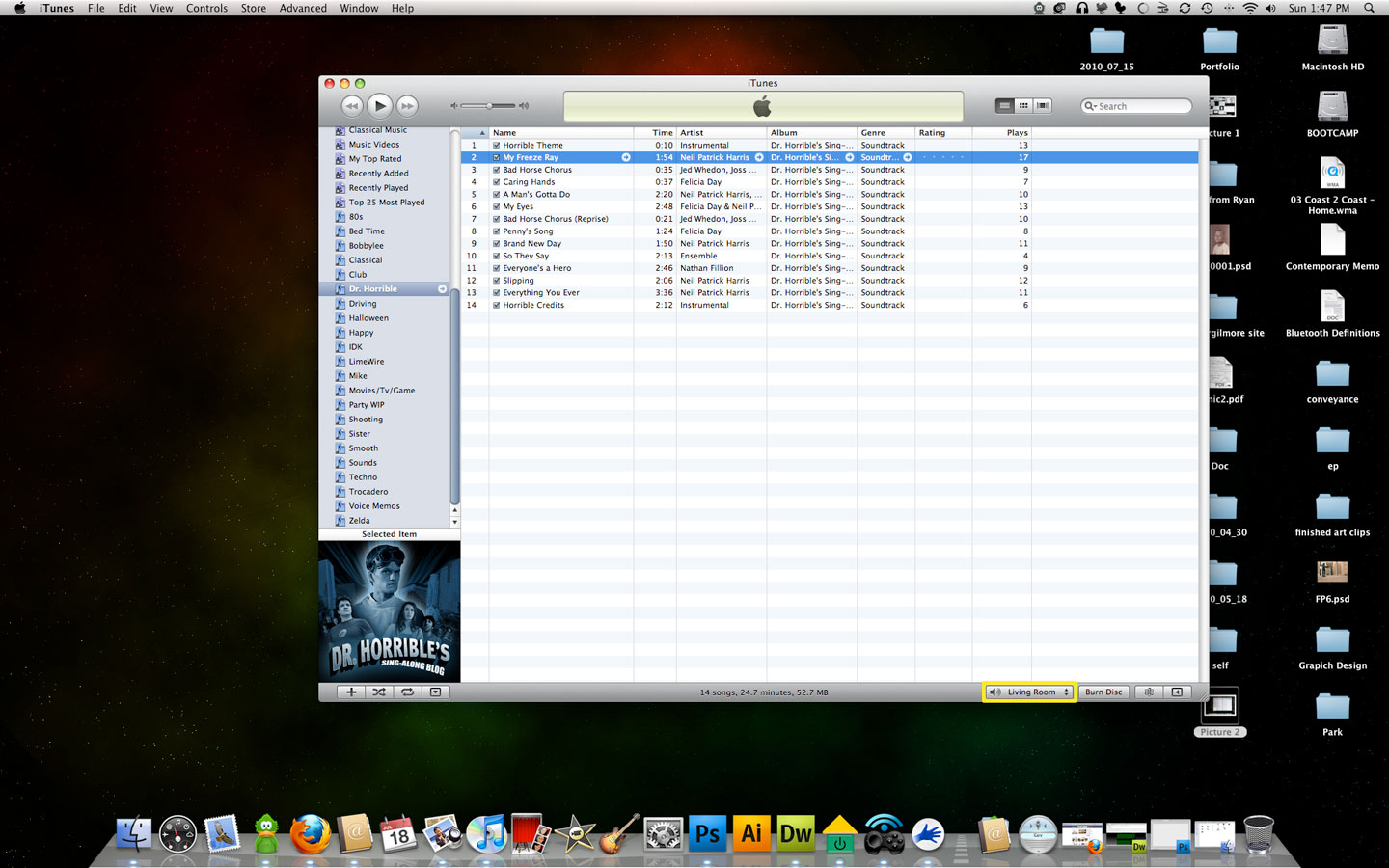The height and width of the screenshot is (868, 1389).
Task: Uncheck the Penny's Song checkbox
Action: coord(497,231)
